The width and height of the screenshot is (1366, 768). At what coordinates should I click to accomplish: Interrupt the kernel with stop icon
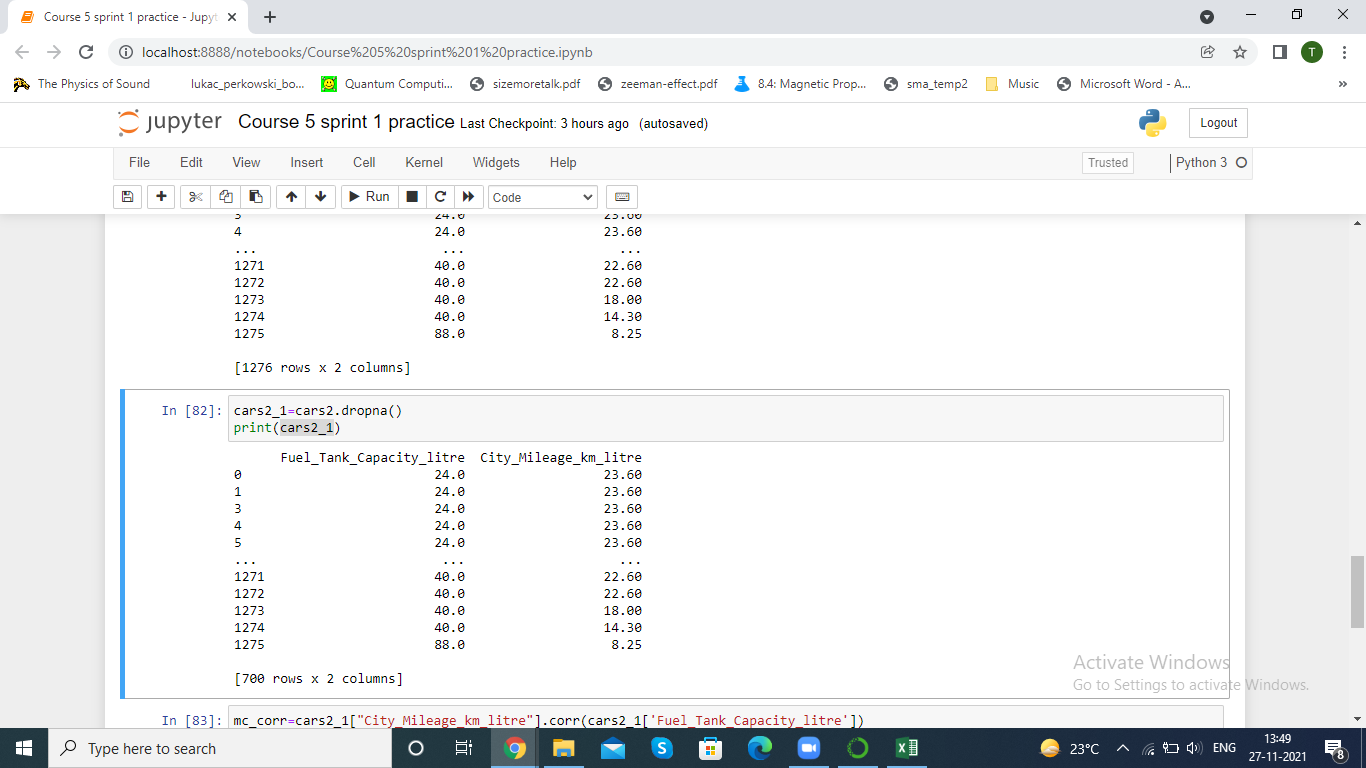[x=412, y=197]
